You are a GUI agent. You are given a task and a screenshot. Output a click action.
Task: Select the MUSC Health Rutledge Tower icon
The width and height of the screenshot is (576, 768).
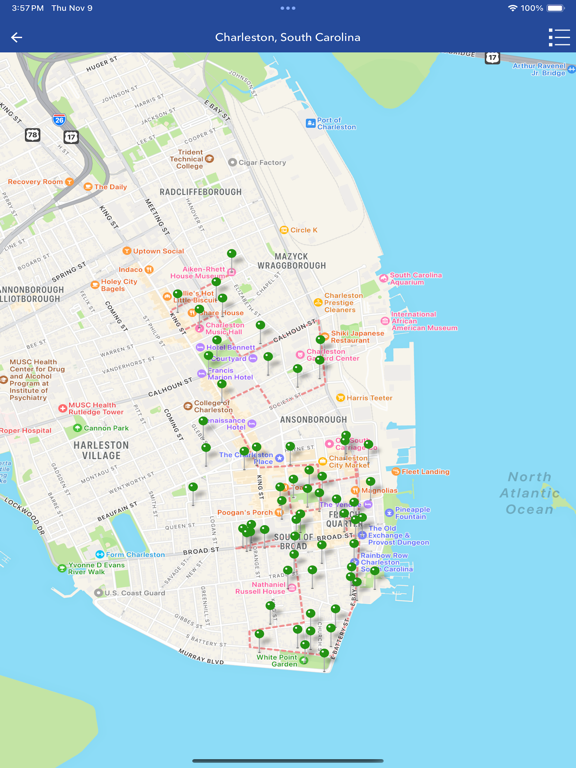tap(62, 408)
